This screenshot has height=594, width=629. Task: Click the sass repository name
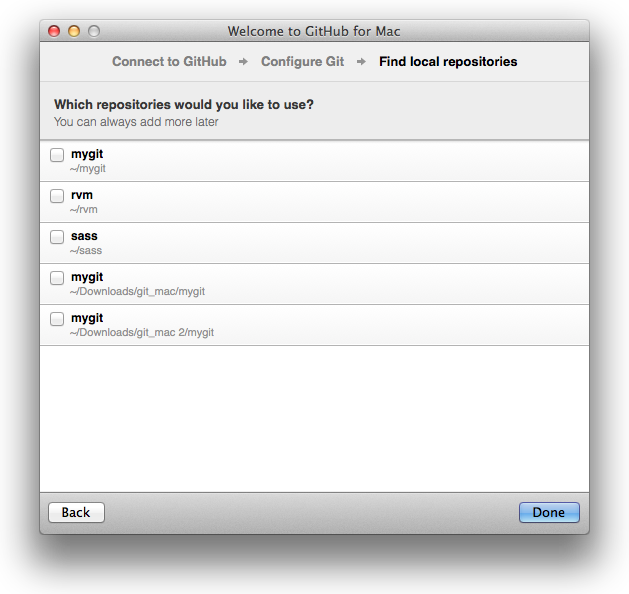coord(84,236)
